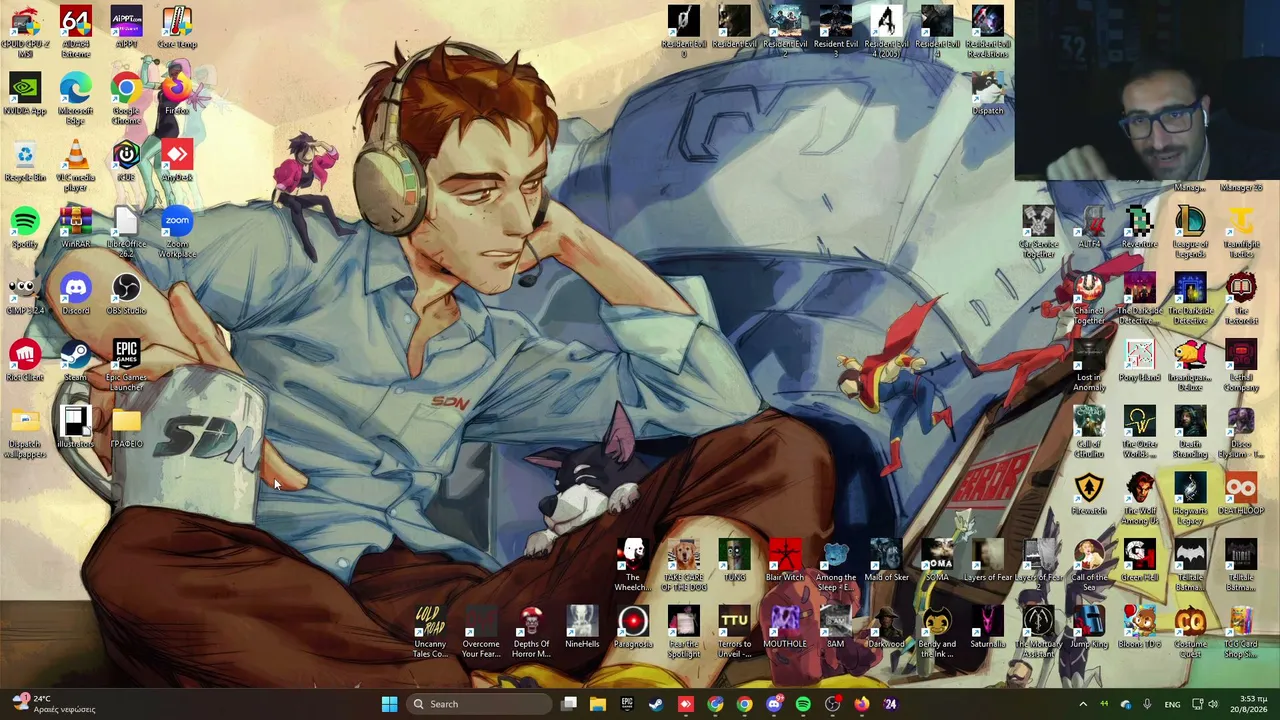The image size is (1280, 720).
Task: Select the OBS Studio desktop icon
Action: coord(126,295)
